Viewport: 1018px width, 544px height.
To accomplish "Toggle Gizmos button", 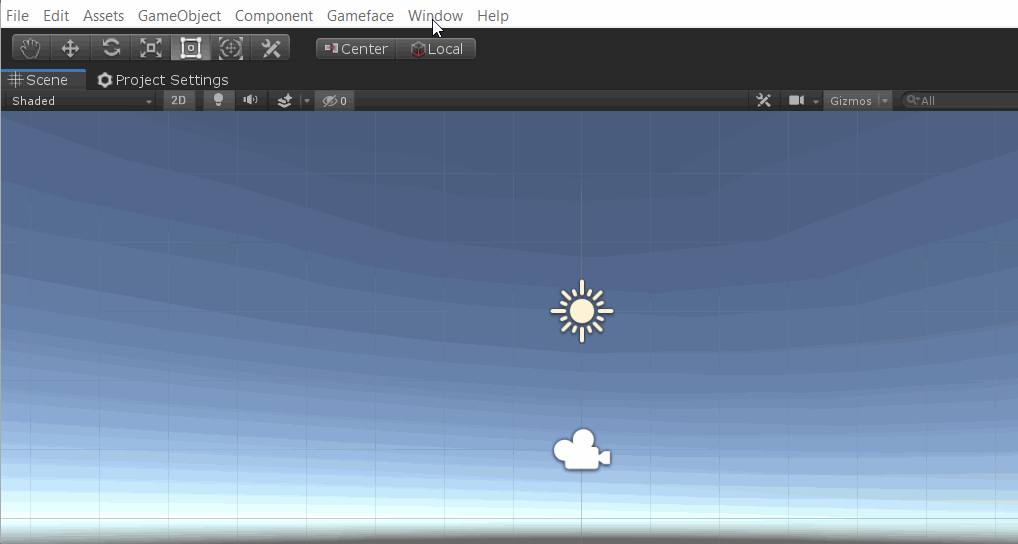I will click(850, 101).
